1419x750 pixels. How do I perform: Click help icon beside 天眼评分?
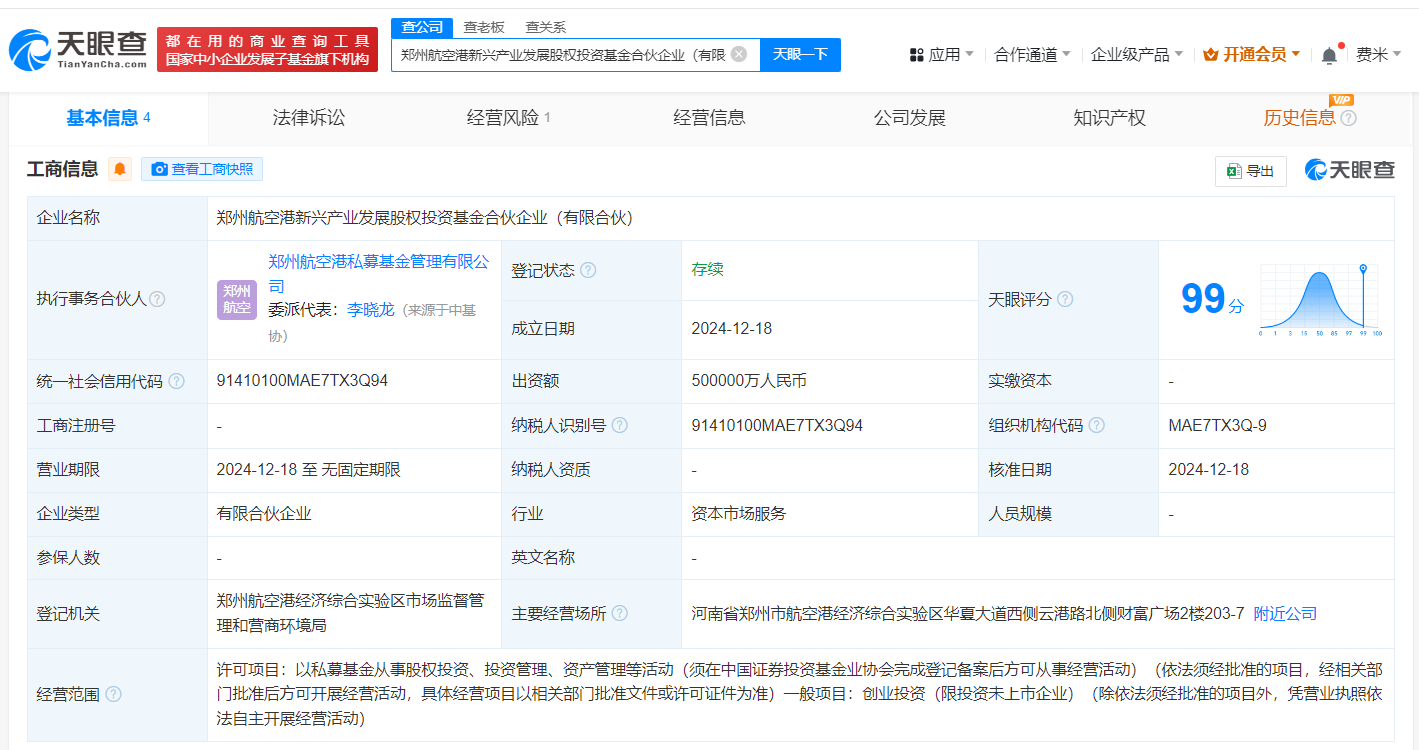(x=1065, y=299)
